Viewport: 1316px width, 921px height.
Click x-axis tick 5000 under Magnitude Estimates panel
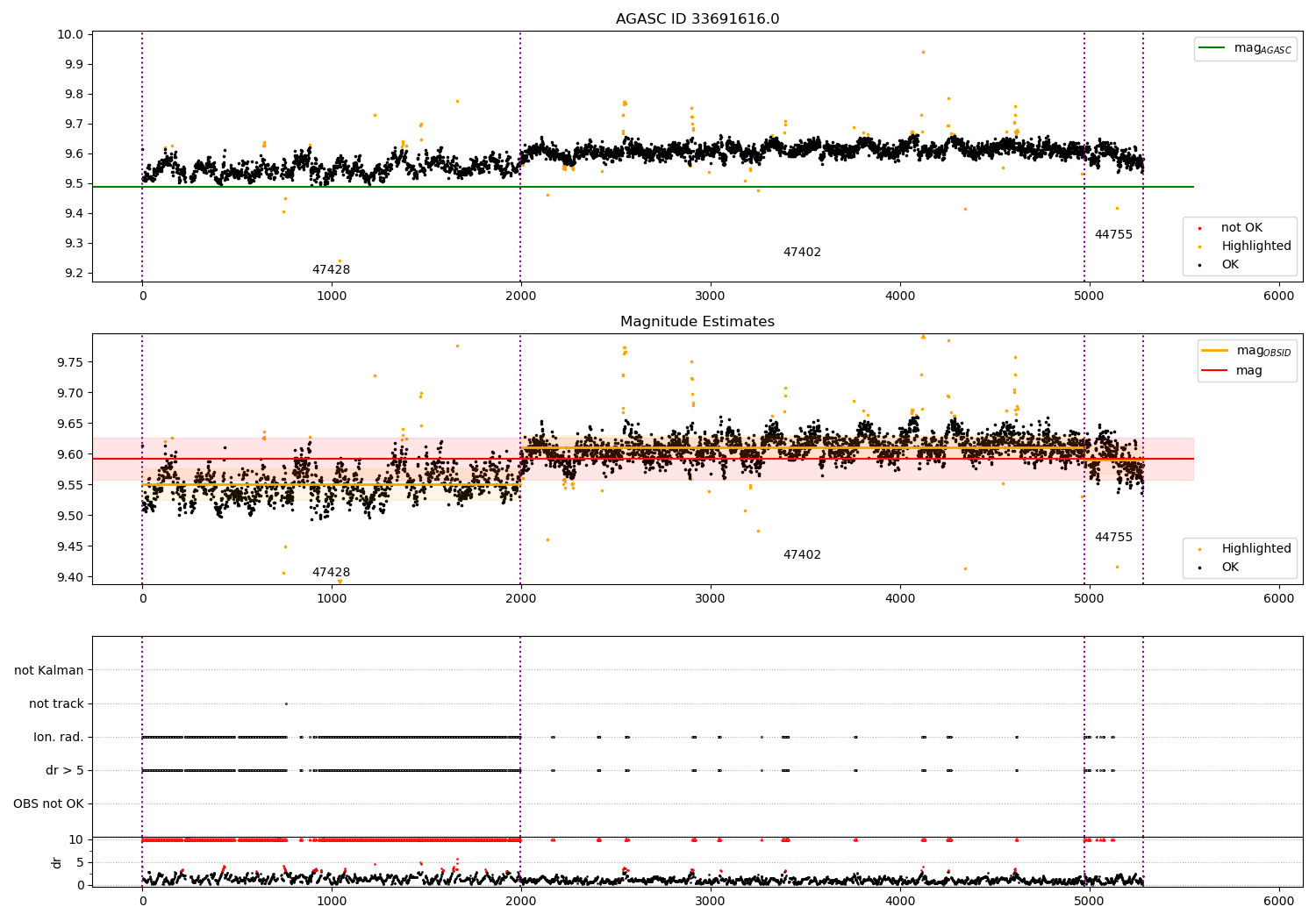point(1089,598)
